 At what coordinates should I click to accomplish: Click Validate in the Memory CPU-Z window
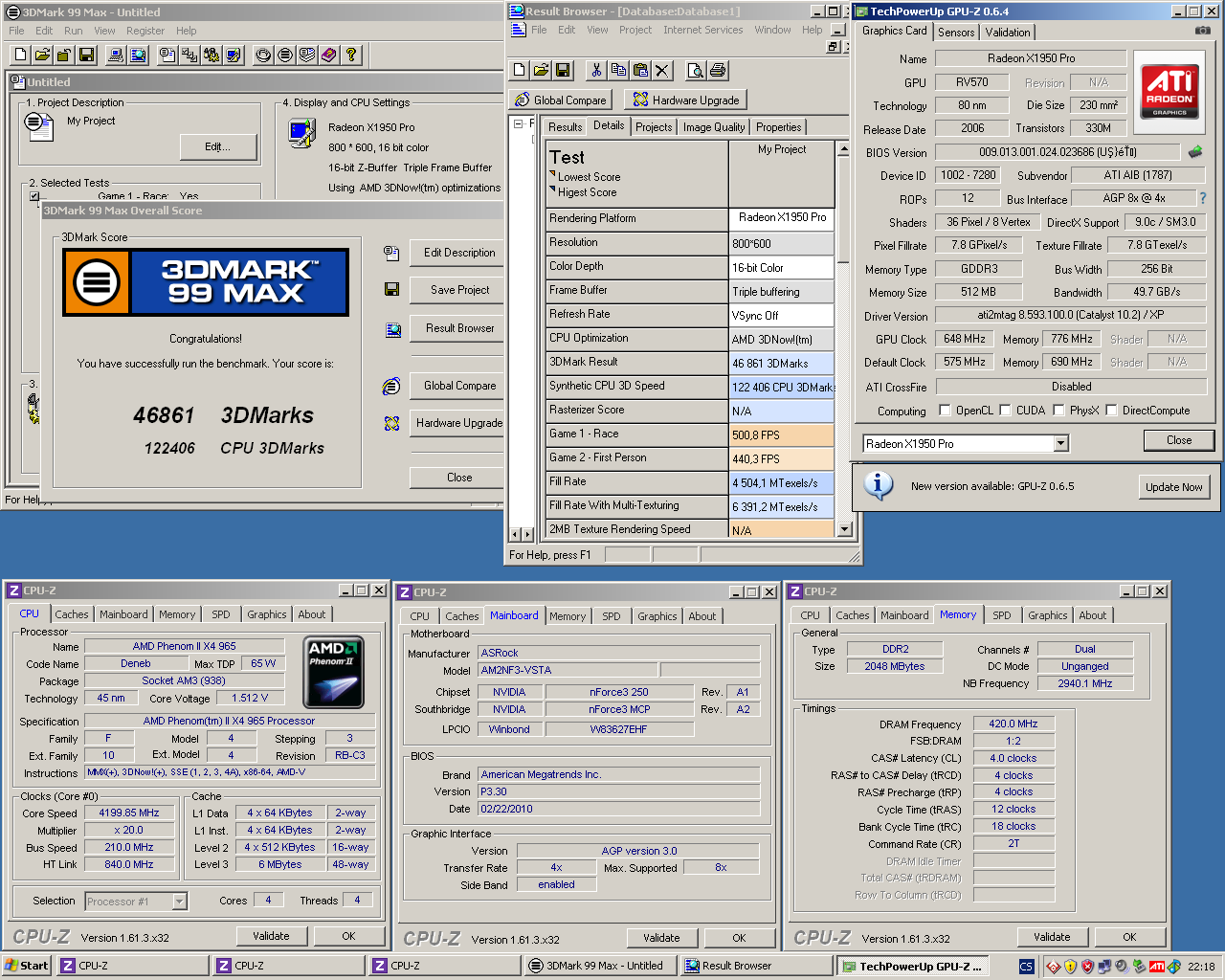1052,937
